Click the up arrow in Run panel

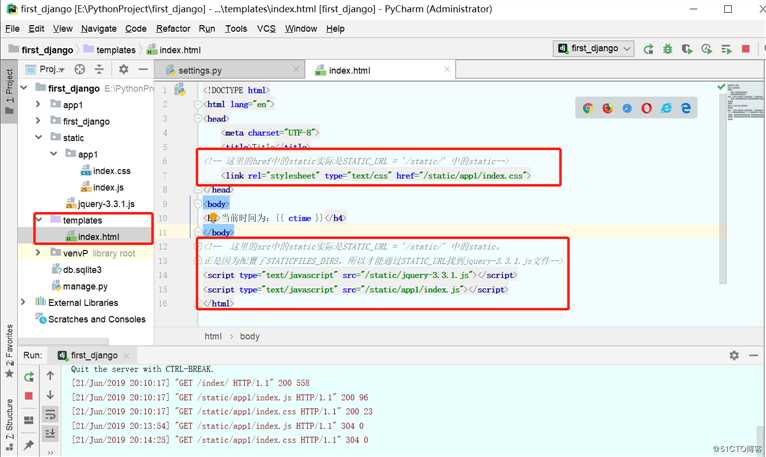(x=50, y=376)
